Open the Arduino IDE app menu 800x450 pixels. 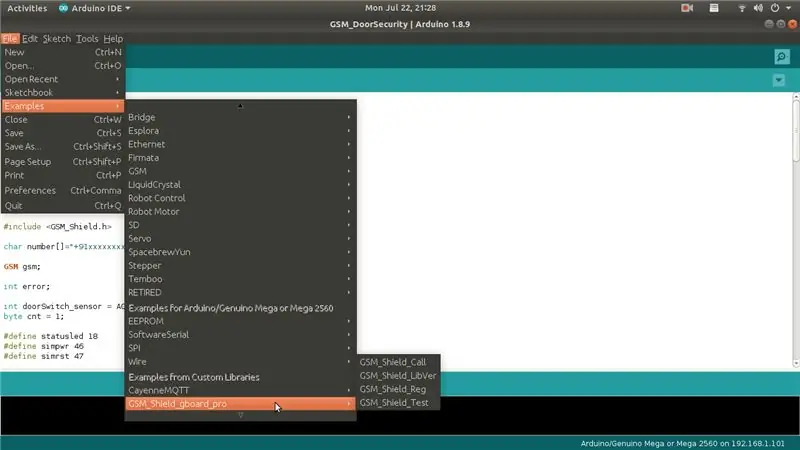click(94, 8)
